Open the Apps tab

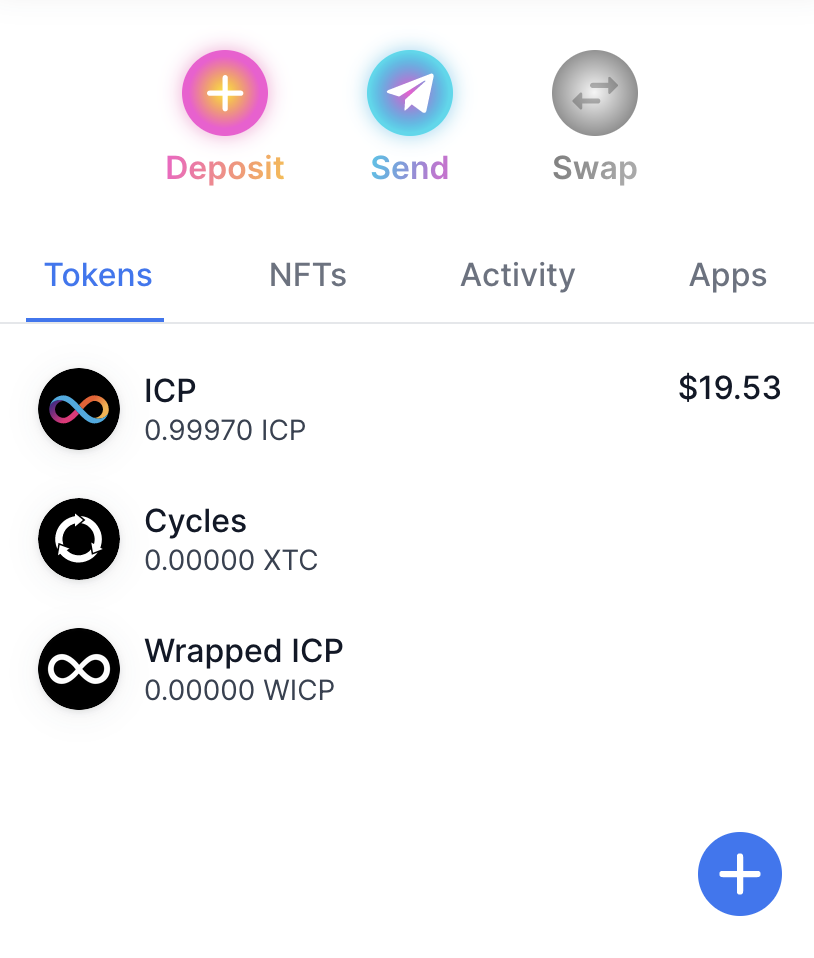click(728, 276)
